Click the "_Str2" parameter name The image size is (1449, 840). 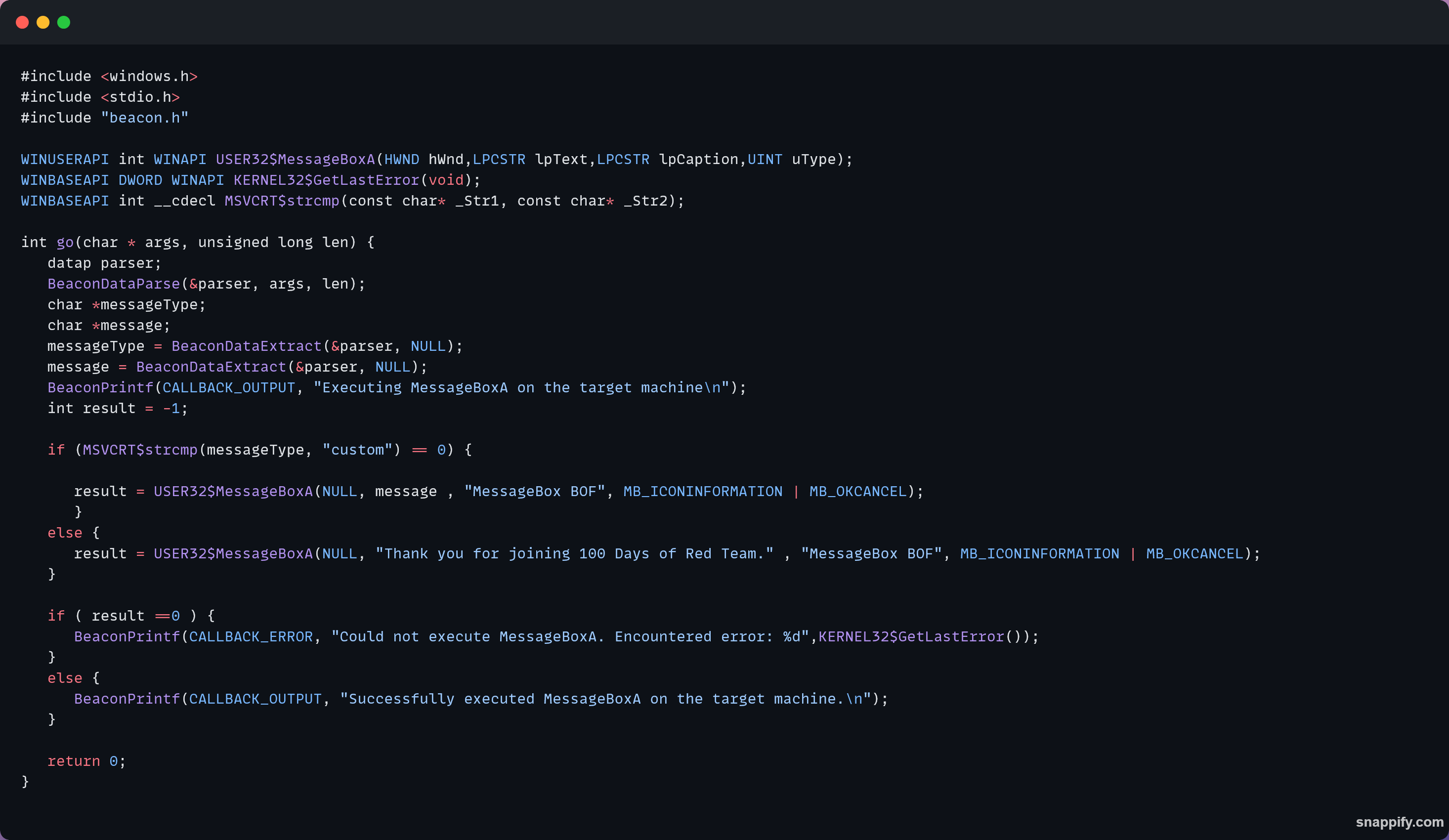click(x=645, y=201)
